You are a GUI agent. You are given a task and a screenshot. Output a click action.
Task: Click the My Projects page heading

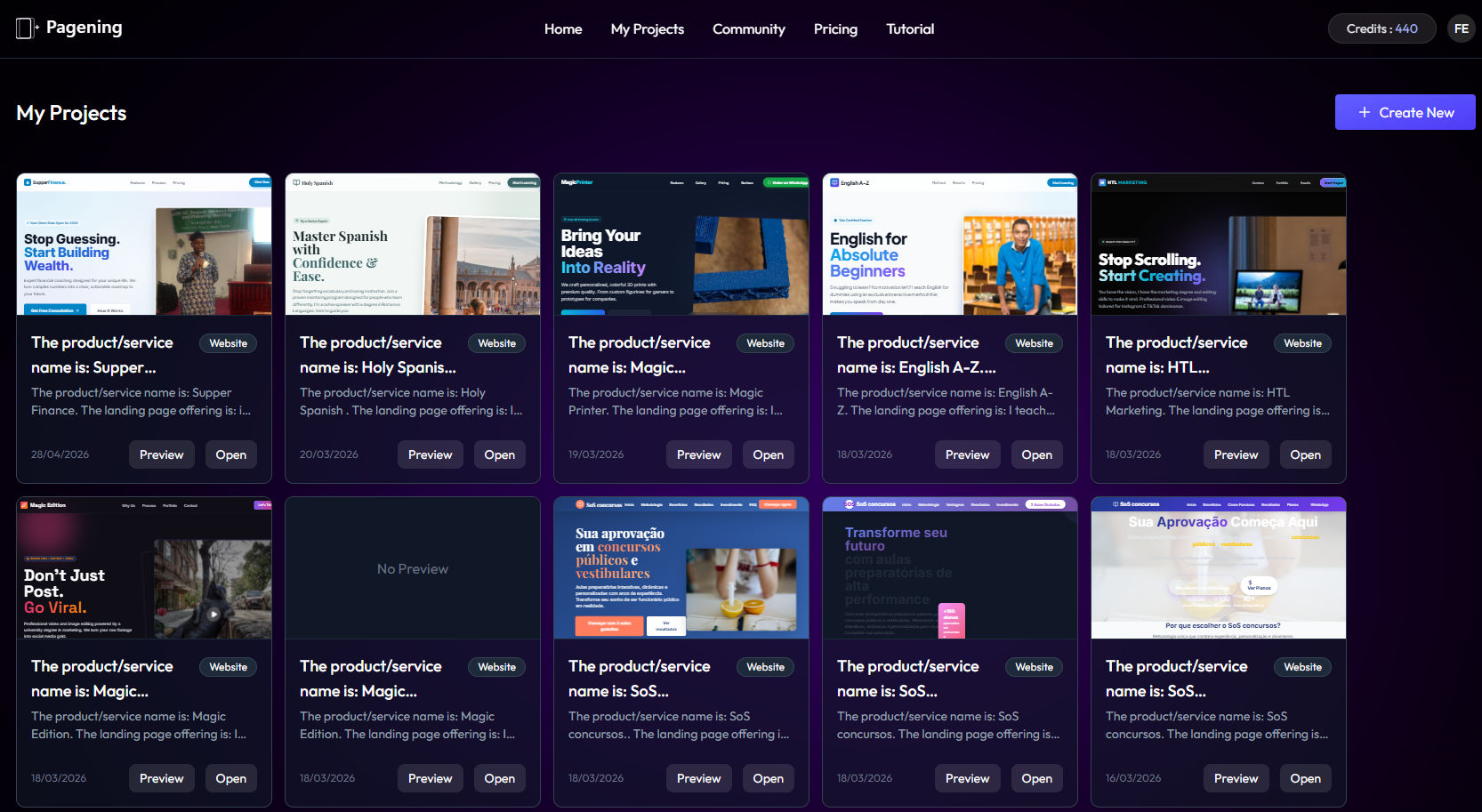(x=71, y=113)
